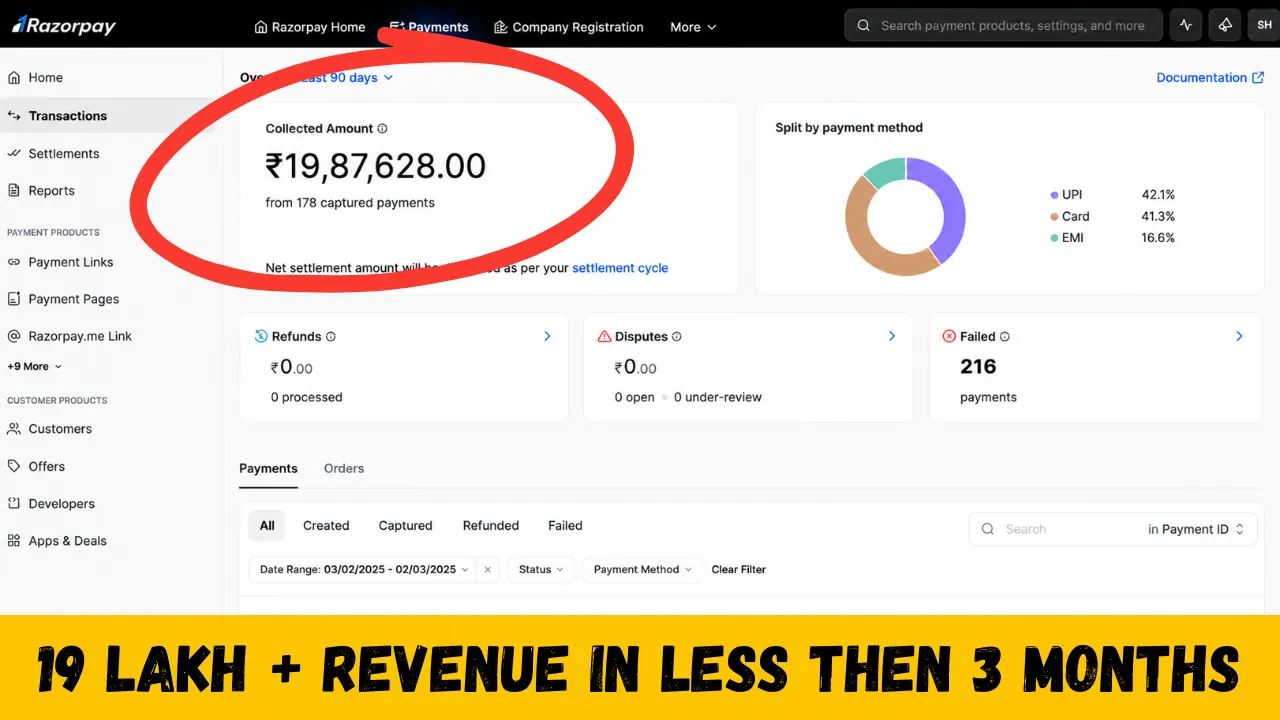
Task: Open Company Registration in top navigation
Action: click(x=569, y=27)
